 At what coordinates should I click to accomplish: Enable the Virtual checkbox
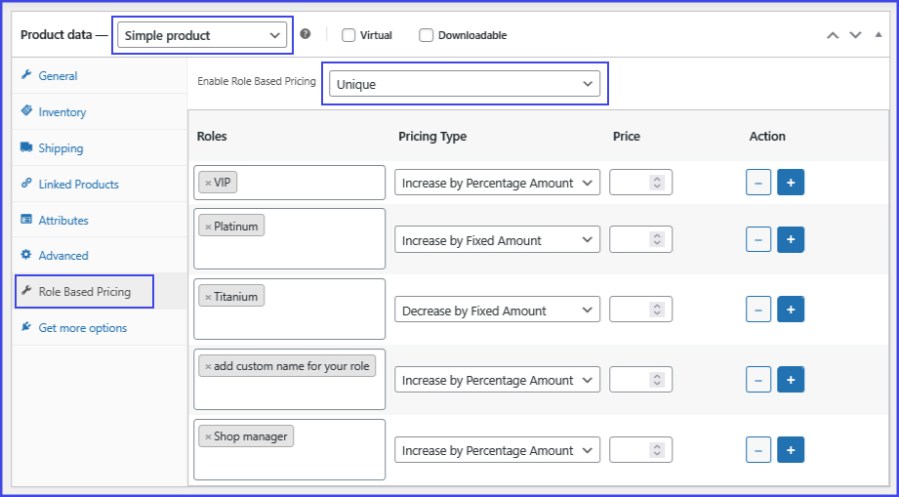click(x=349, y=35)
